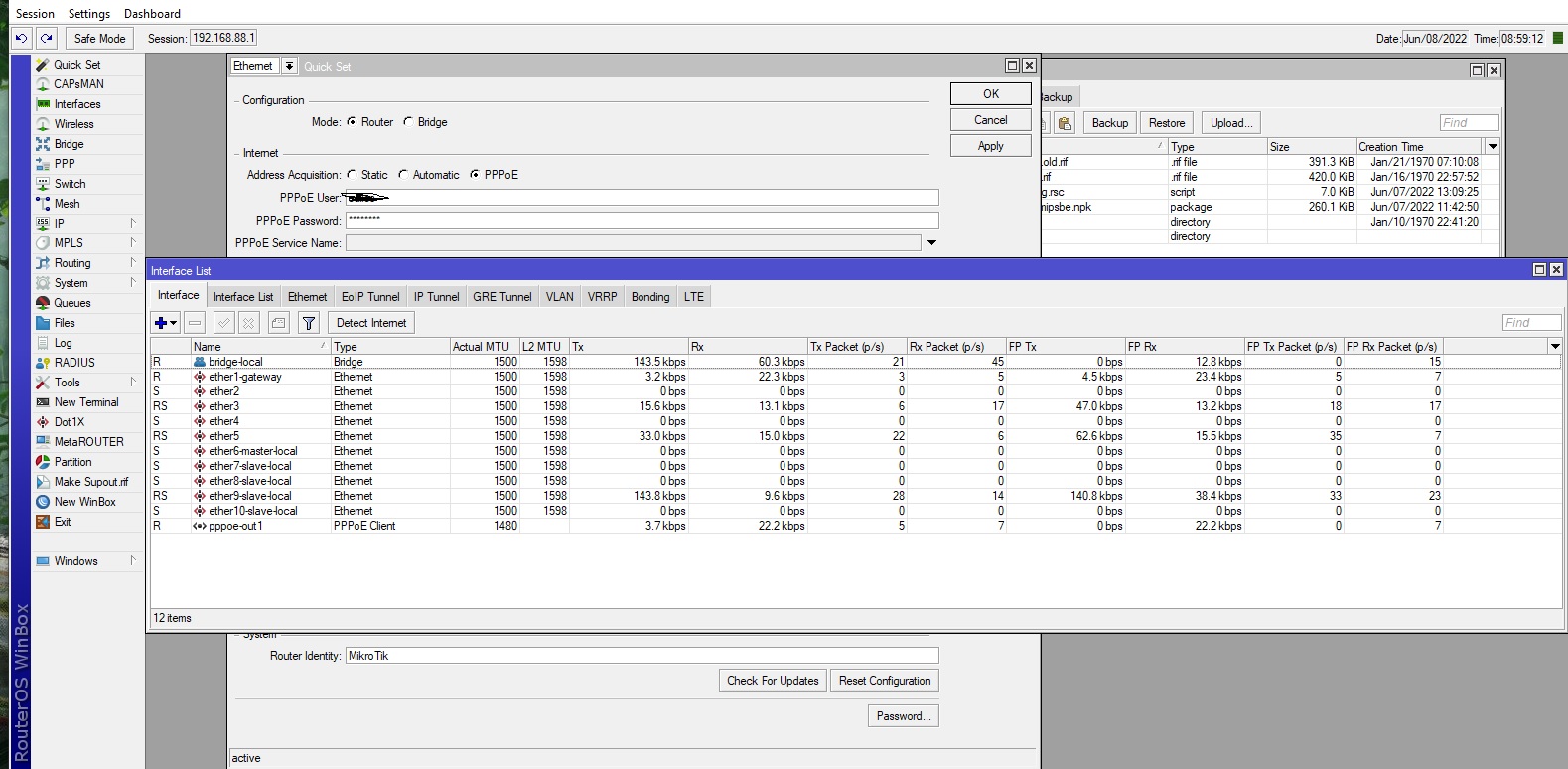
Task: Click the Router Identity text field
Action: (x=641, y=656)
